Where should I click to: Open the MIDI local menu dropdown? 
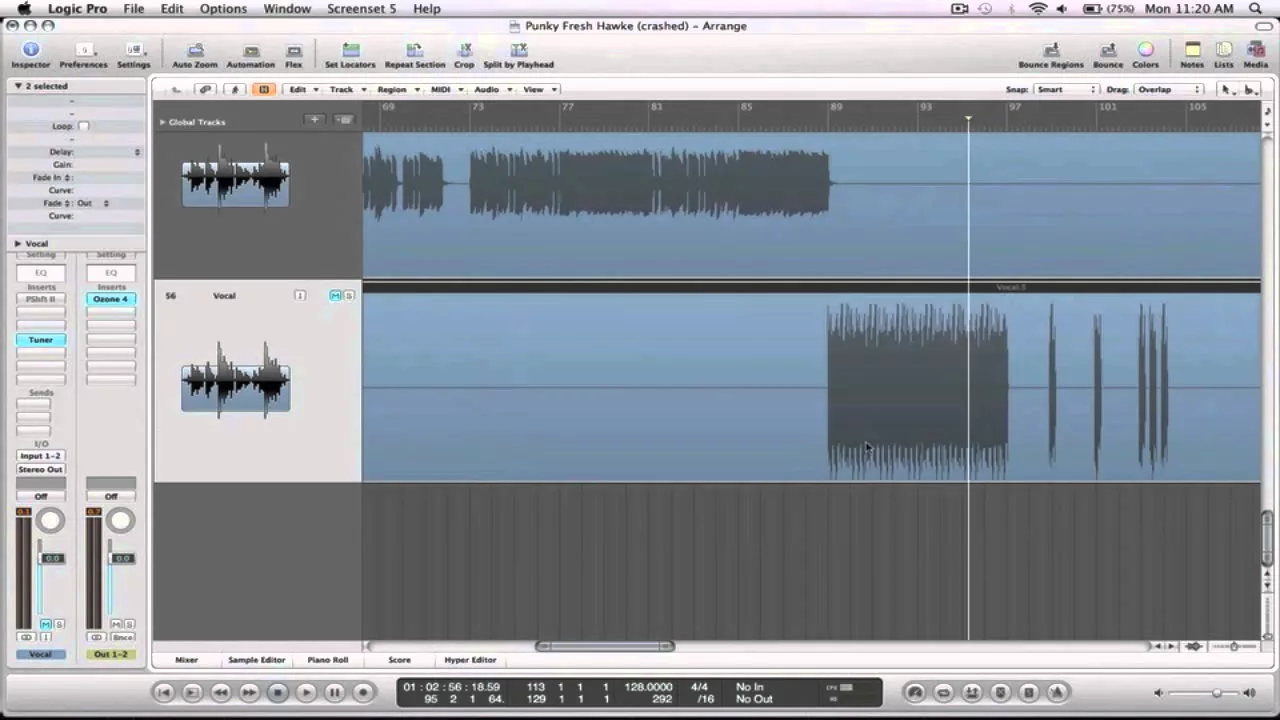[x=446, y=89]
